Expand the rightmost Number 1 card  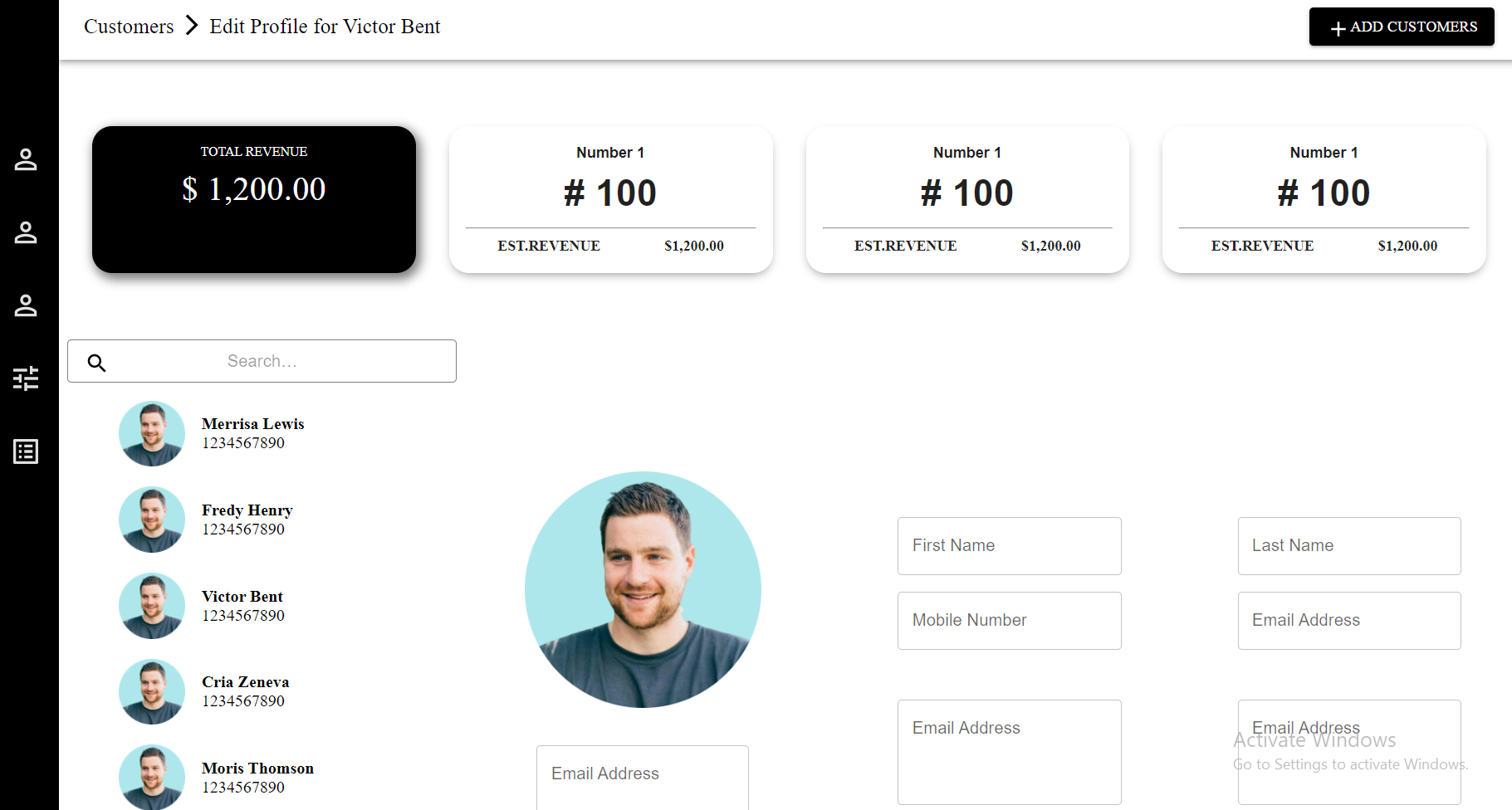pyautogui.click(x=1323, y=199)
